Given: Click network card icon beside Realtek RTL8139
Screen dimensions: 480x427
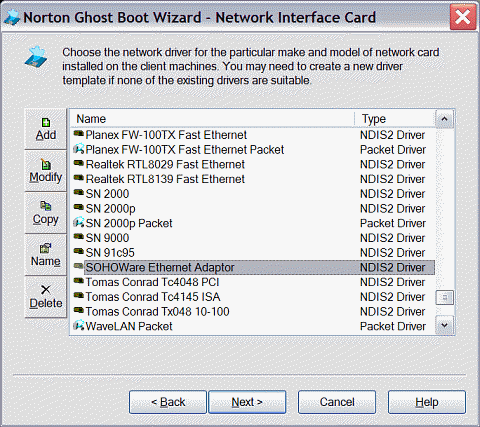Looking at the screenshot, I should 79,178.
